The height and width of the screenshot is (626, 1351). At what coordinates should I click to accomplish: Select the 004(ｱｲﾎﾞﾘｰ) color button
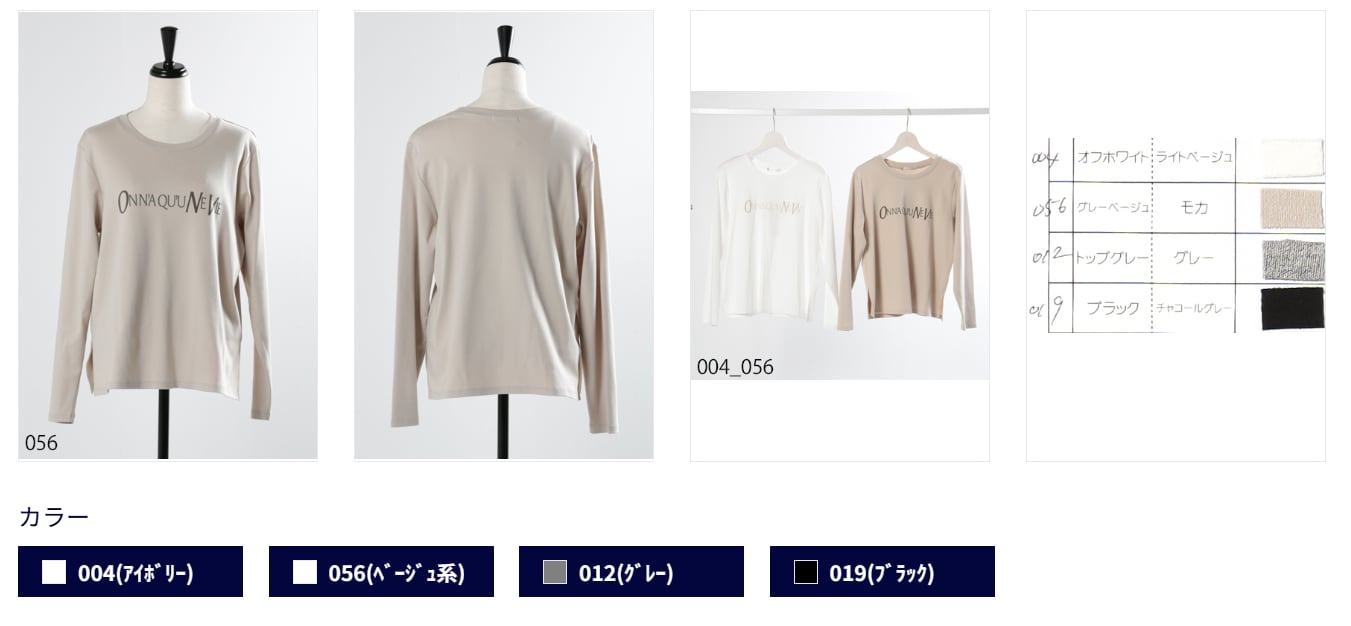click(130, 571)
